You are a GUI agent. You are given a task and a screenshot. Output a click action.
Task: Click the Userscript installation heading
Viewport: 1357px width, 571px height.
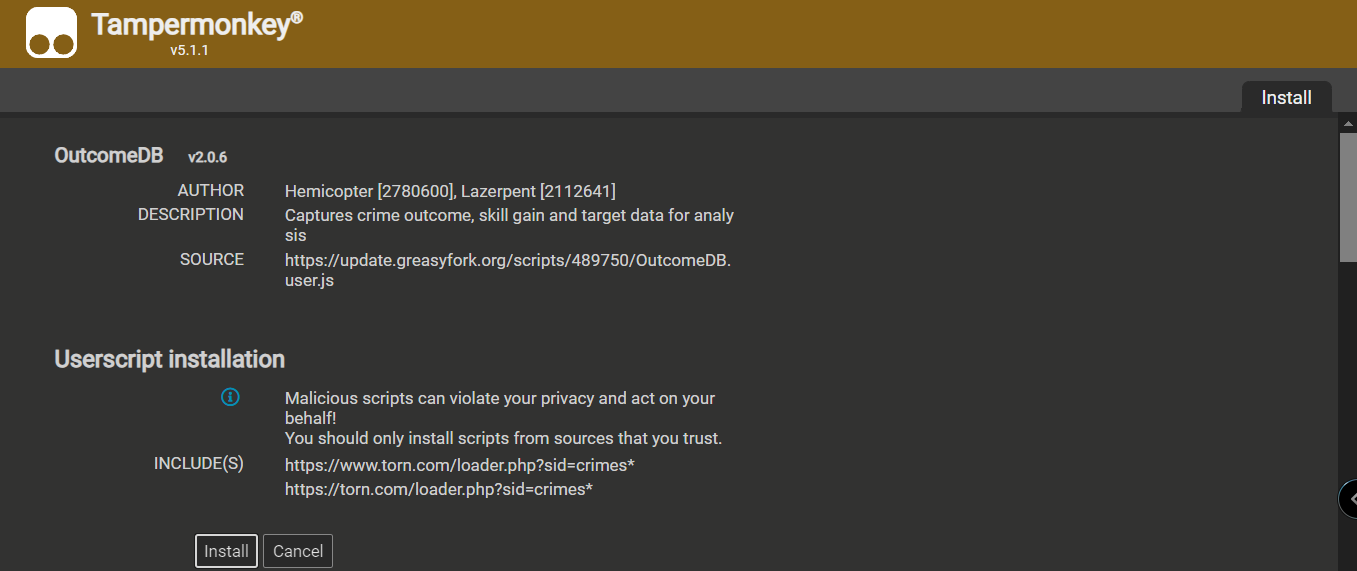click(170, 359)
